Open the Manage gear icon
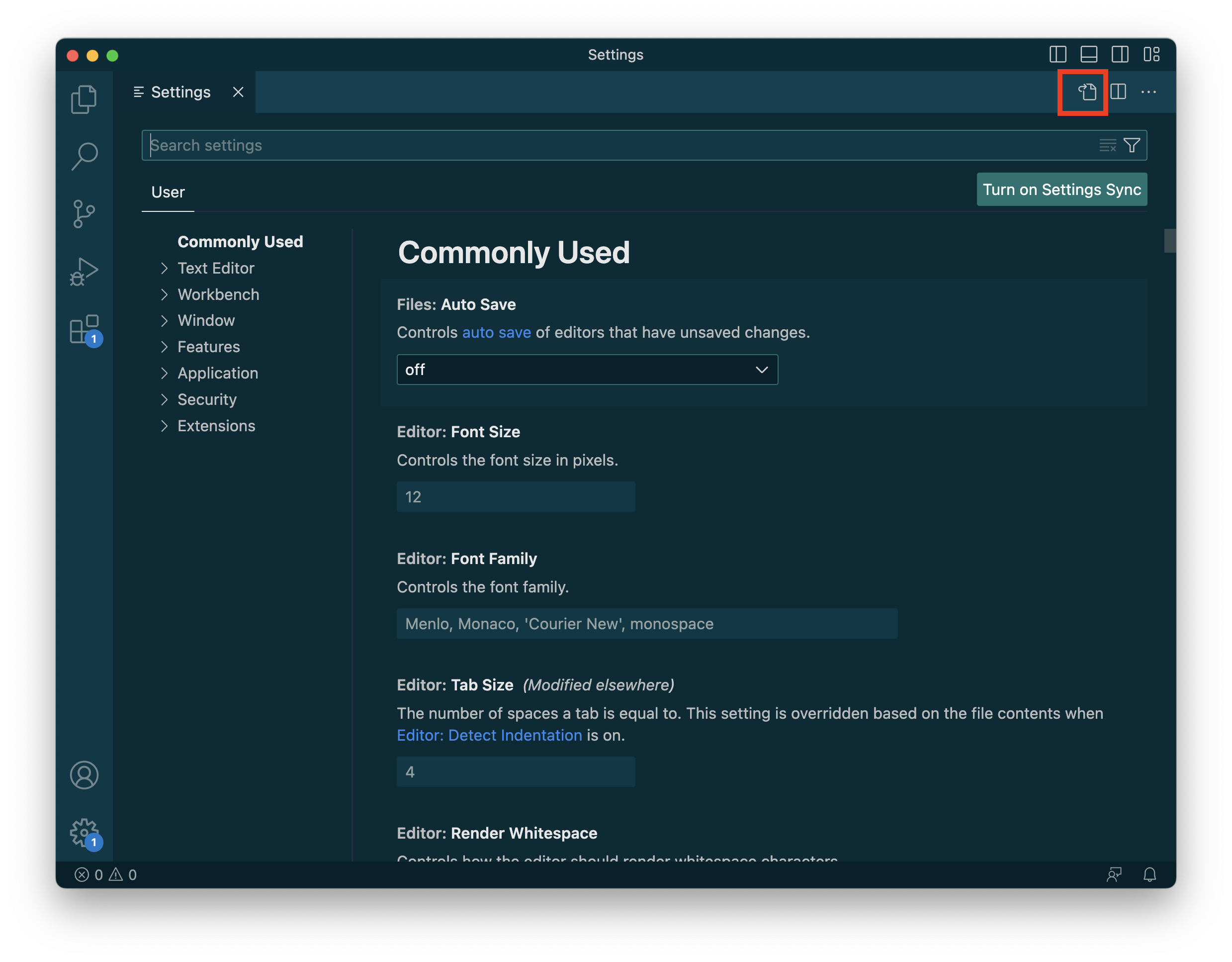 click(x=84, y=832)
